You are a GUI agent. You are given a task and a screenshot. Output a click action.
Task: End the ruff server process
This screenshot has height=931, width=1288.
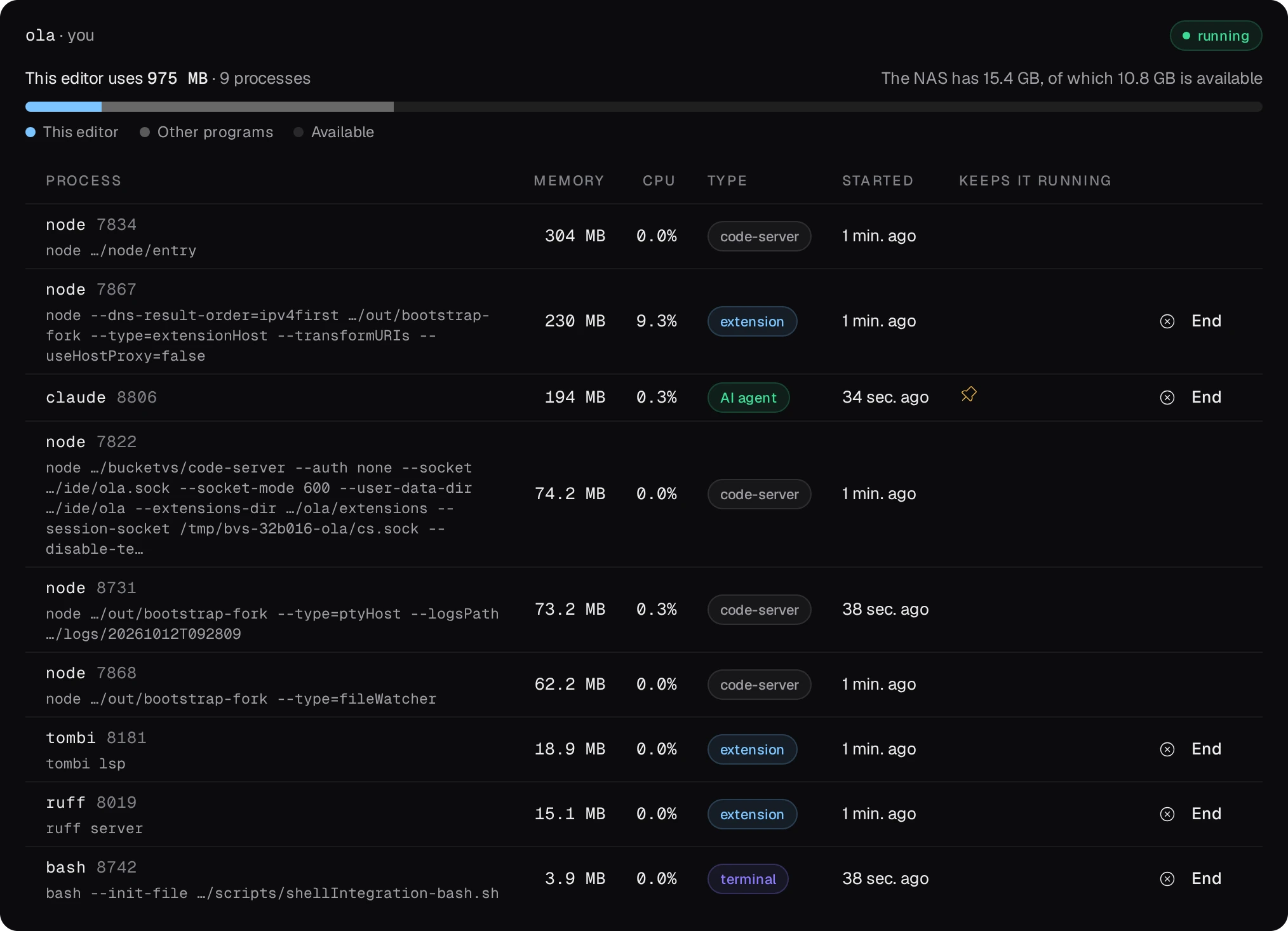click(1191, 814)
